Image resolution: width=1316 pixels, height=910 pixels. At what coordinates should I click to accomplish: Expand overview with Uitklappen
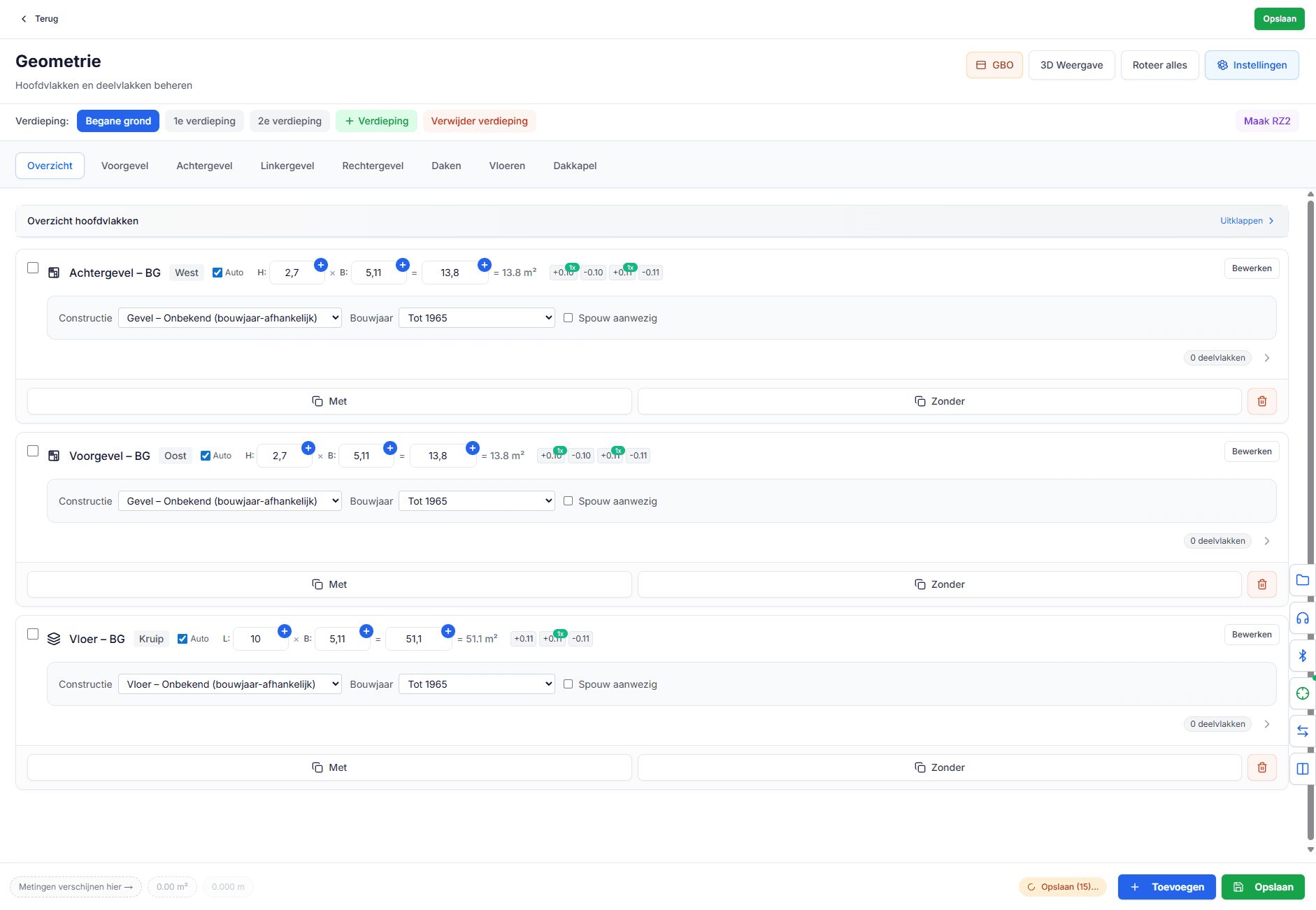(x=1246, y=221)
